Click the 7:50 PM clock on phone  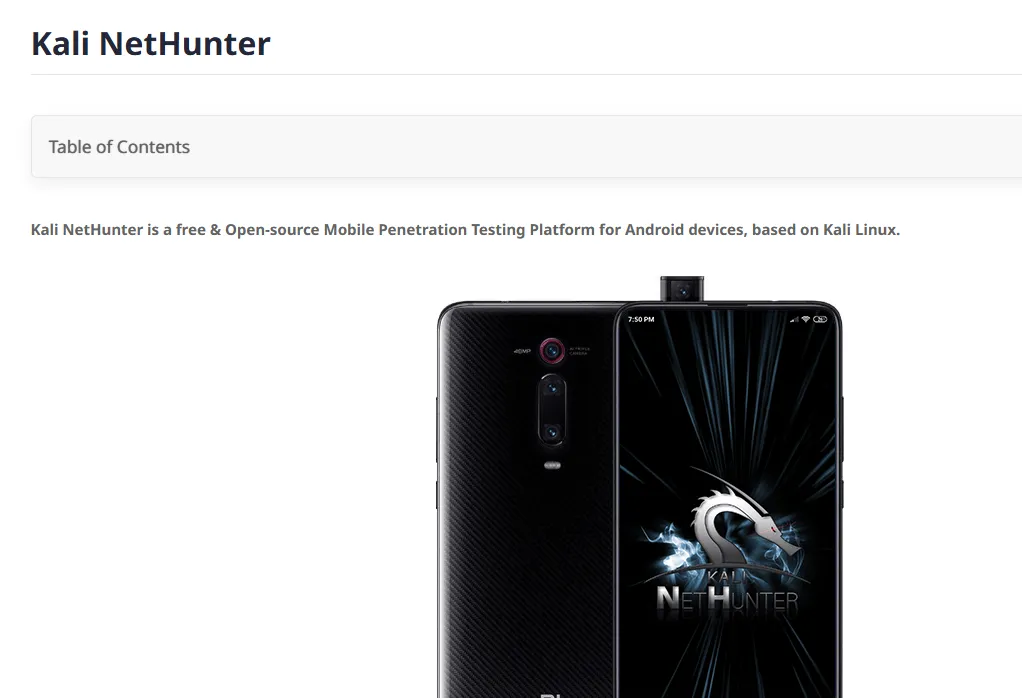pos(641,319)
